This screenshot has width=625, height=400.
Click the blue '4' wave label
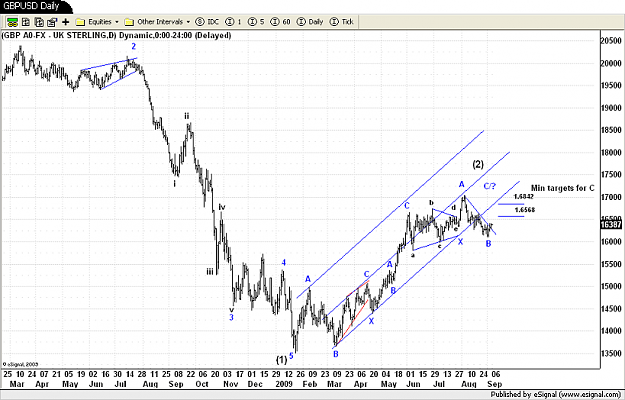284,262
